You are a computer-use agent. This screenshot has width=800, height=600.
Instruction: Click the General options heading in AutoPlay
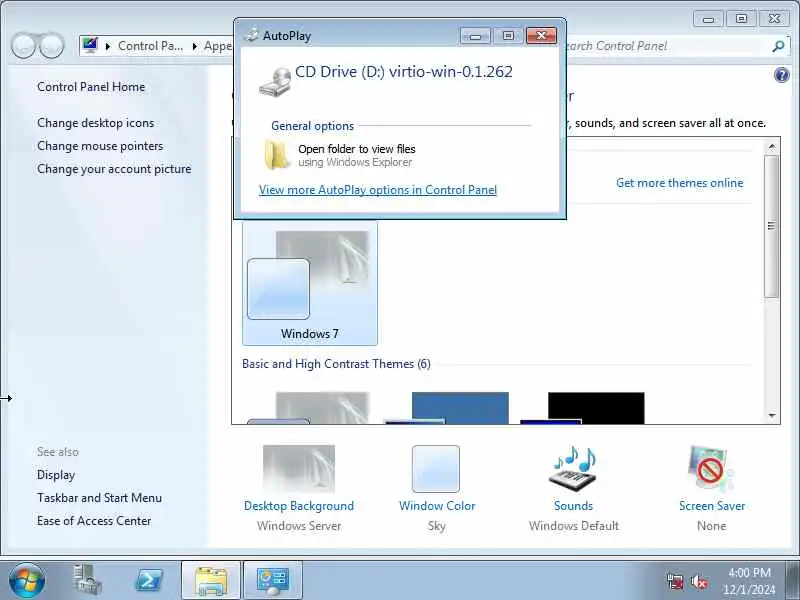(312, 126)
